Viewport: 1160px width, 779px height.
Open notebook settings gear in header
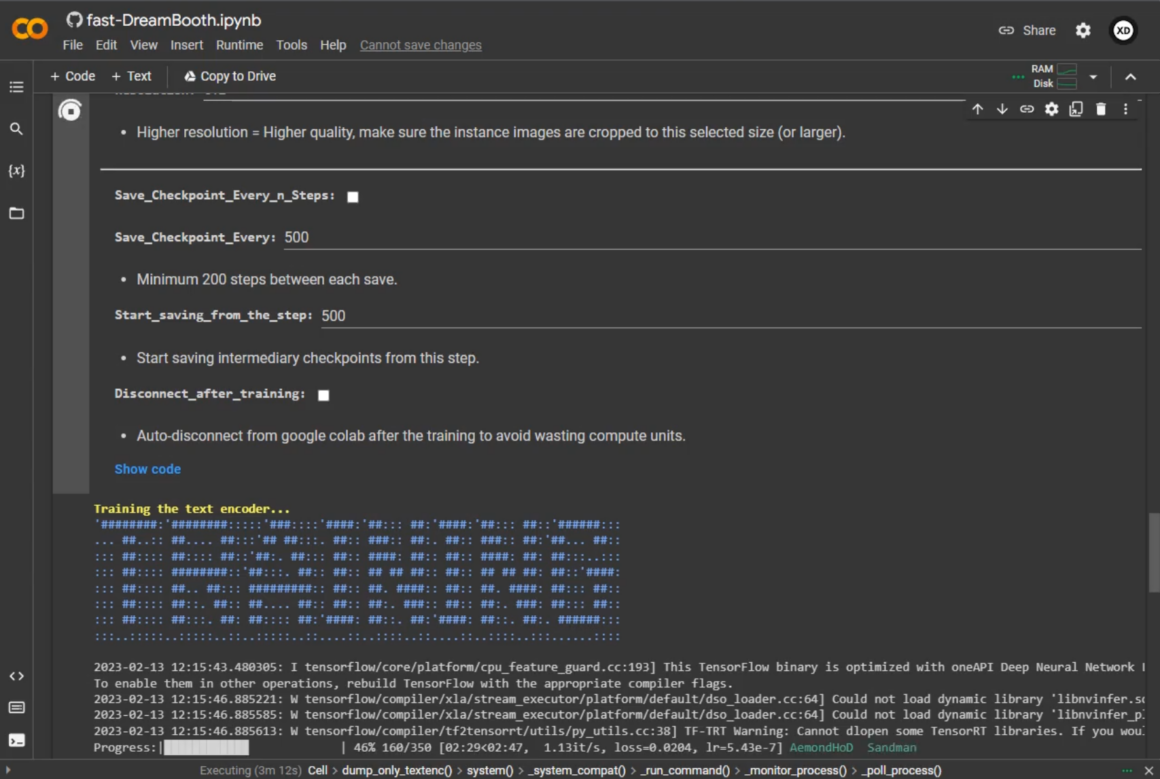point(1083,31)
